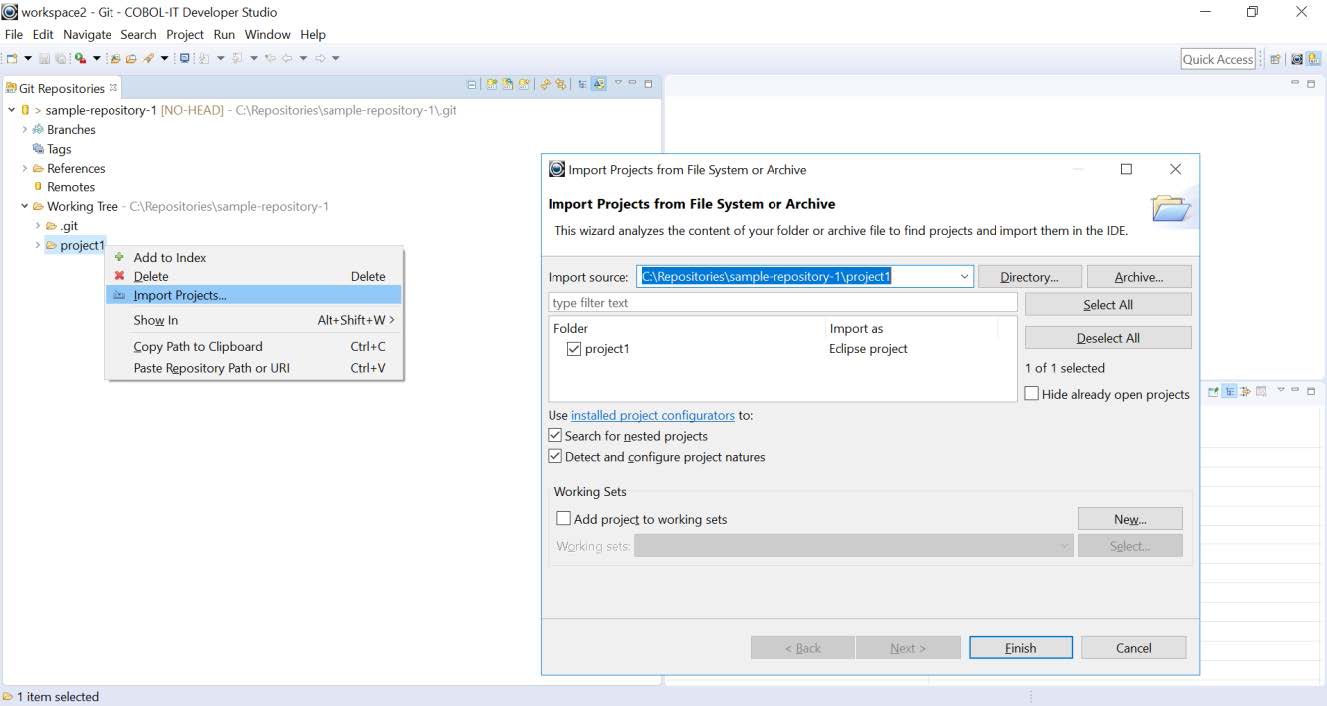
Task: Uncheck the project1 folder checkbox
Action: [575, 348]
